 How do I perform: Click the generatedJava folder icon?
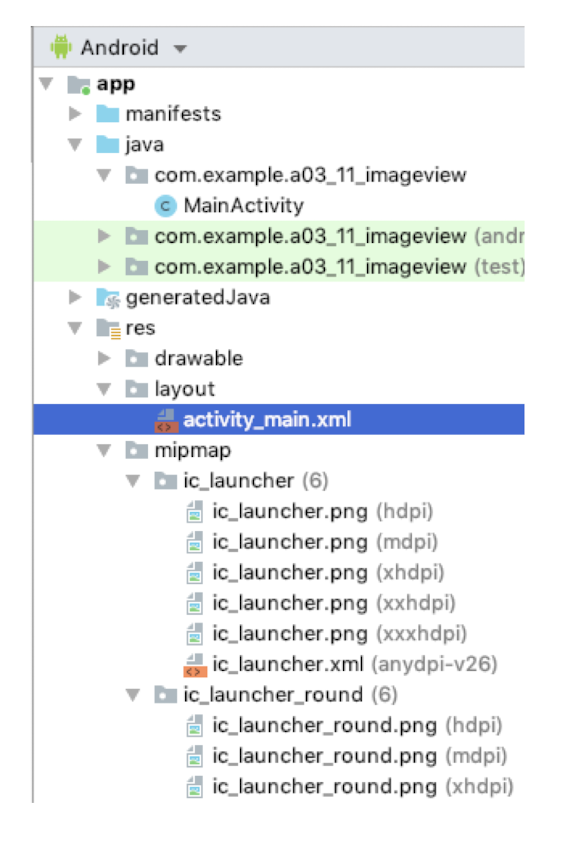108,298
